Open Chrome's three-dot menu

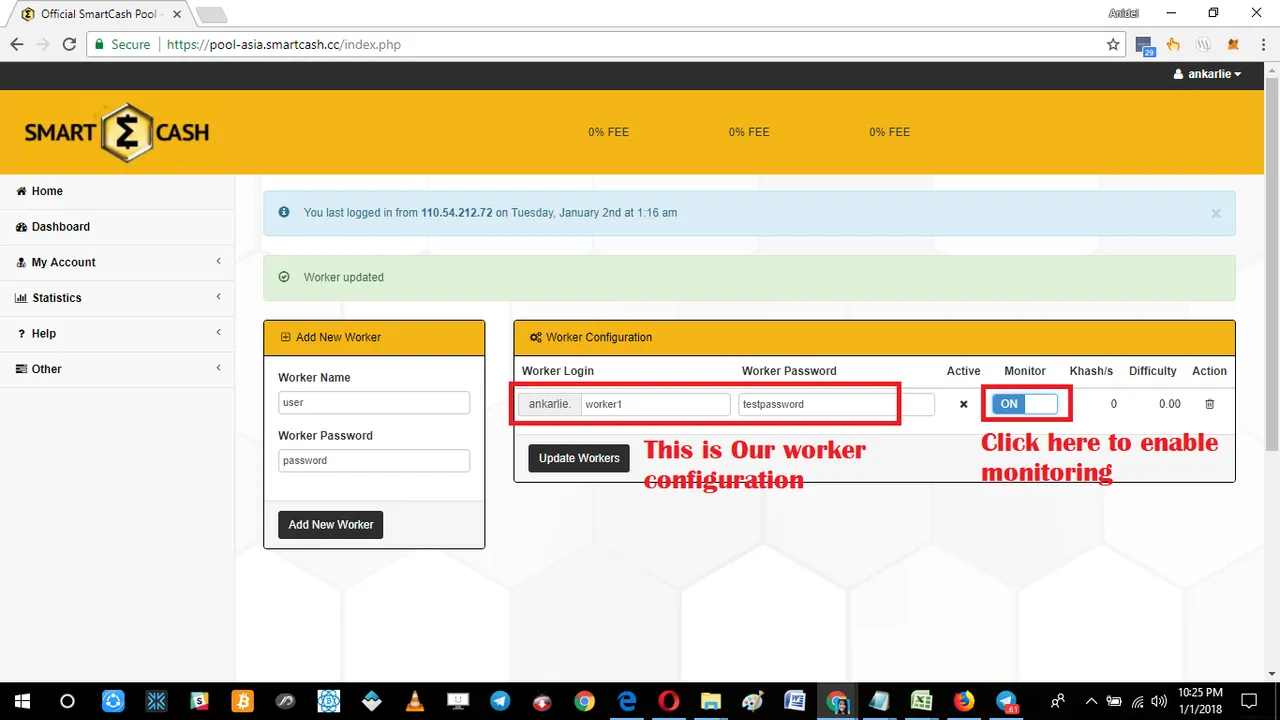tap(1262, 44)
